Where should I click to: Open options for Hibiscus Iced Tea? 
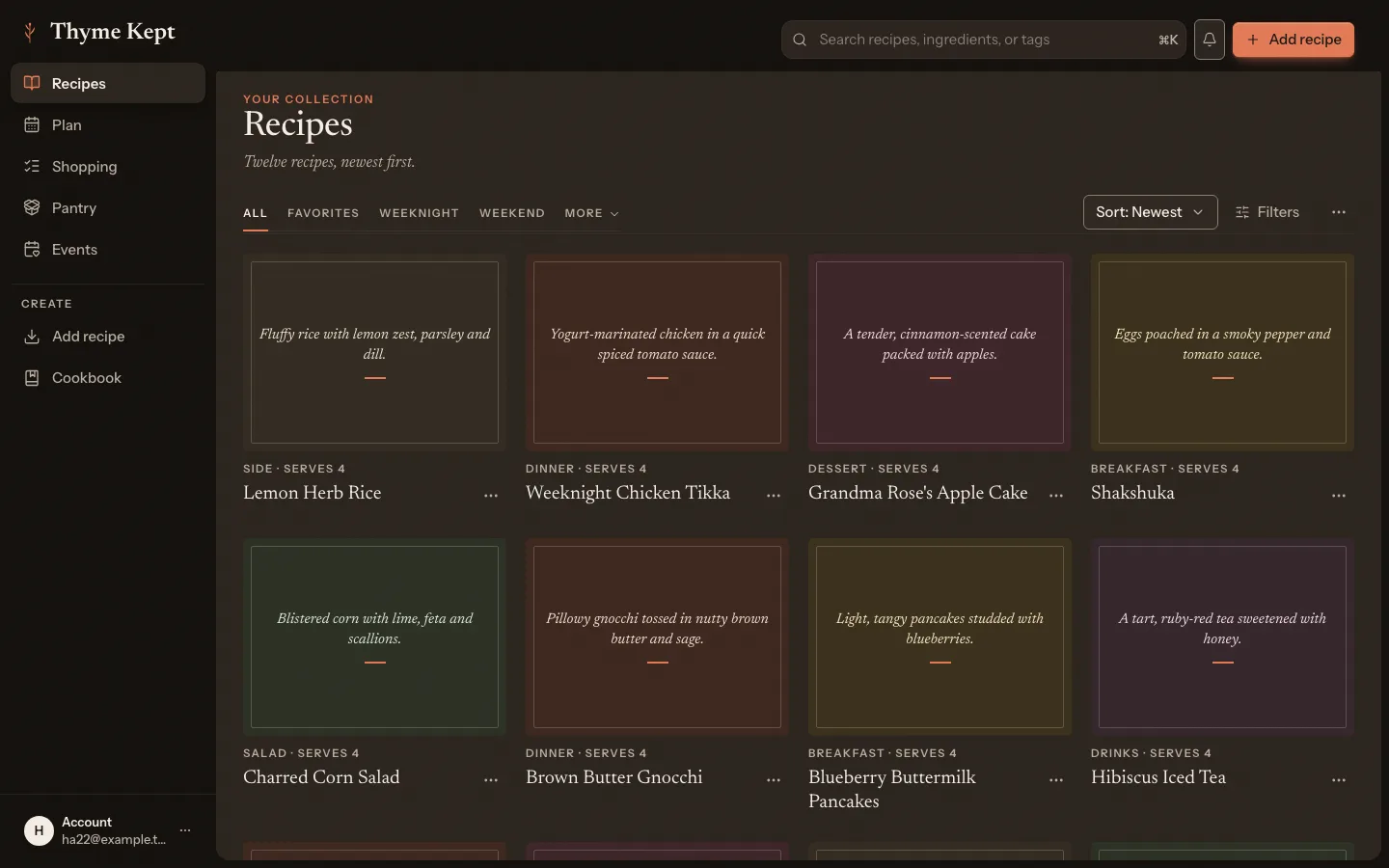(1339, 779)
